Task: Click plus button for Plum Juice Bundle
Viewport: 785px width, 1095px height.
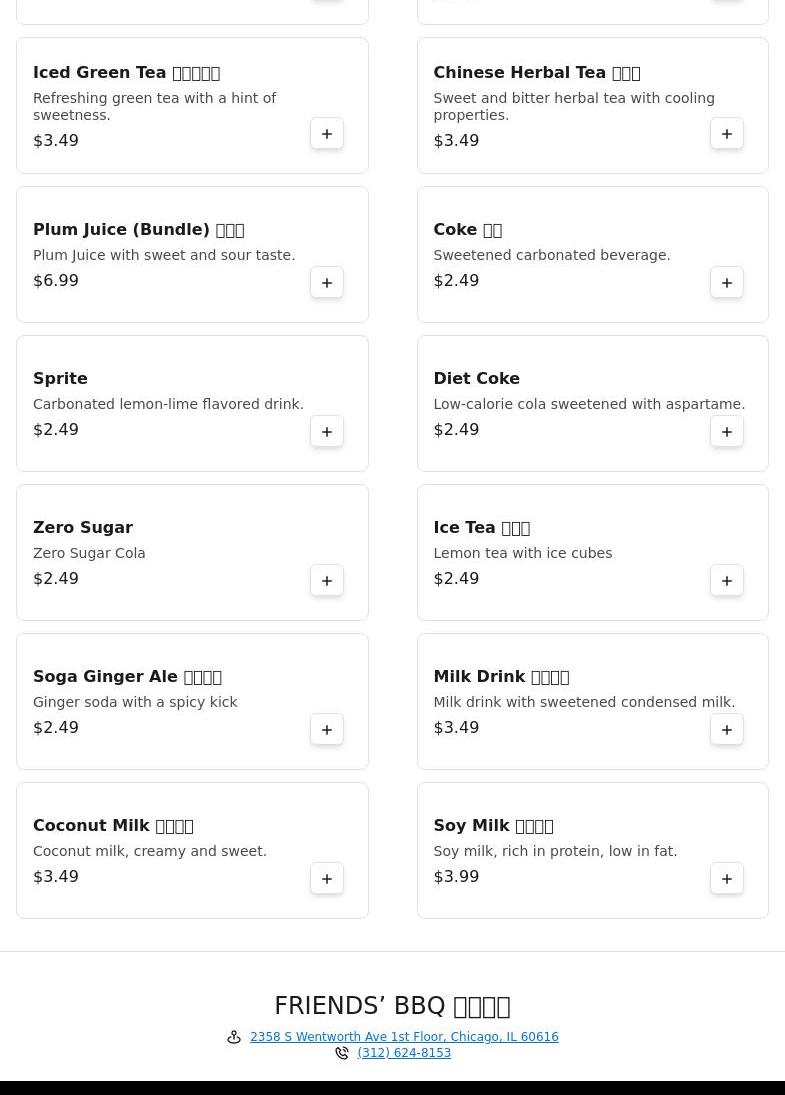Action: point(327,283)
